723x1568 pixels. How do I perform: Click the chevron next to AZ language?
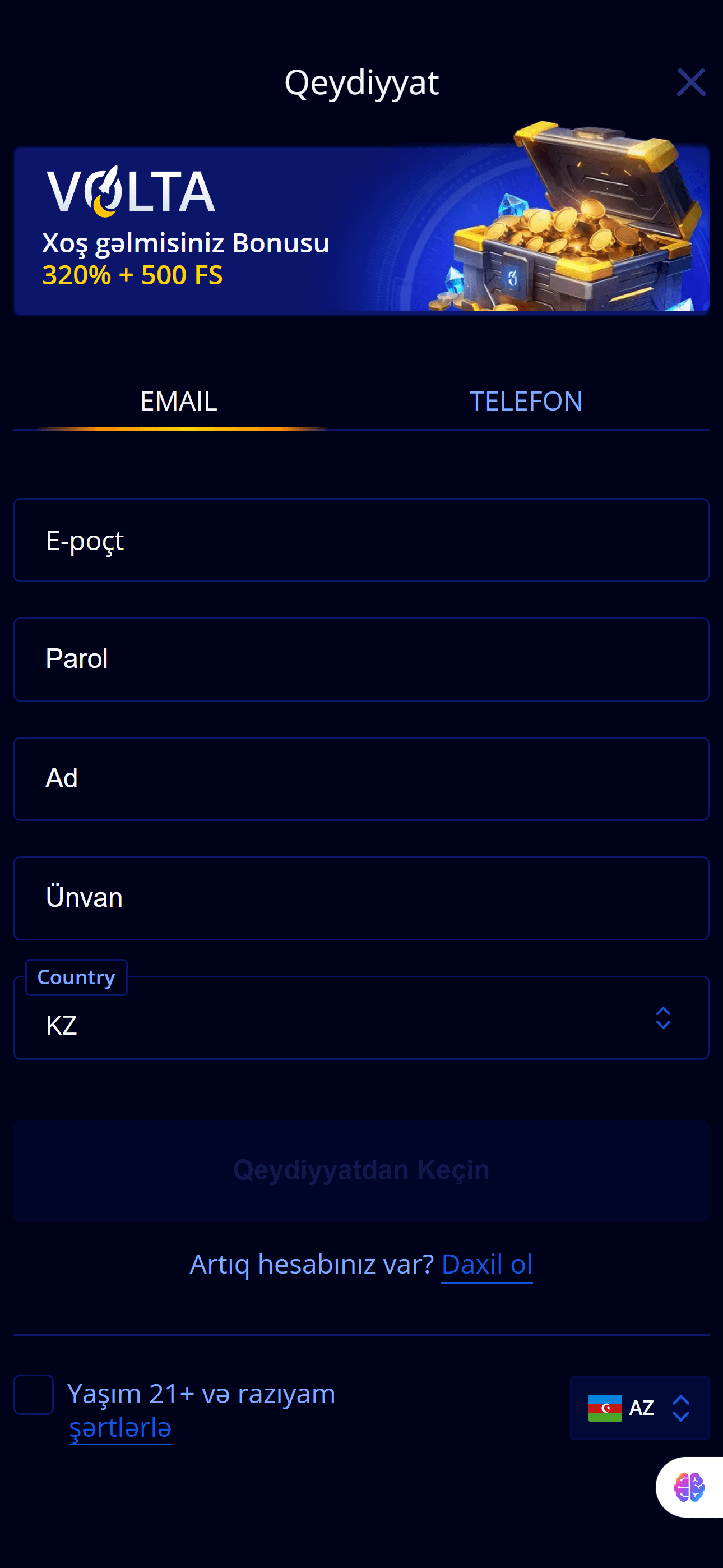[x=683, y=1407]
